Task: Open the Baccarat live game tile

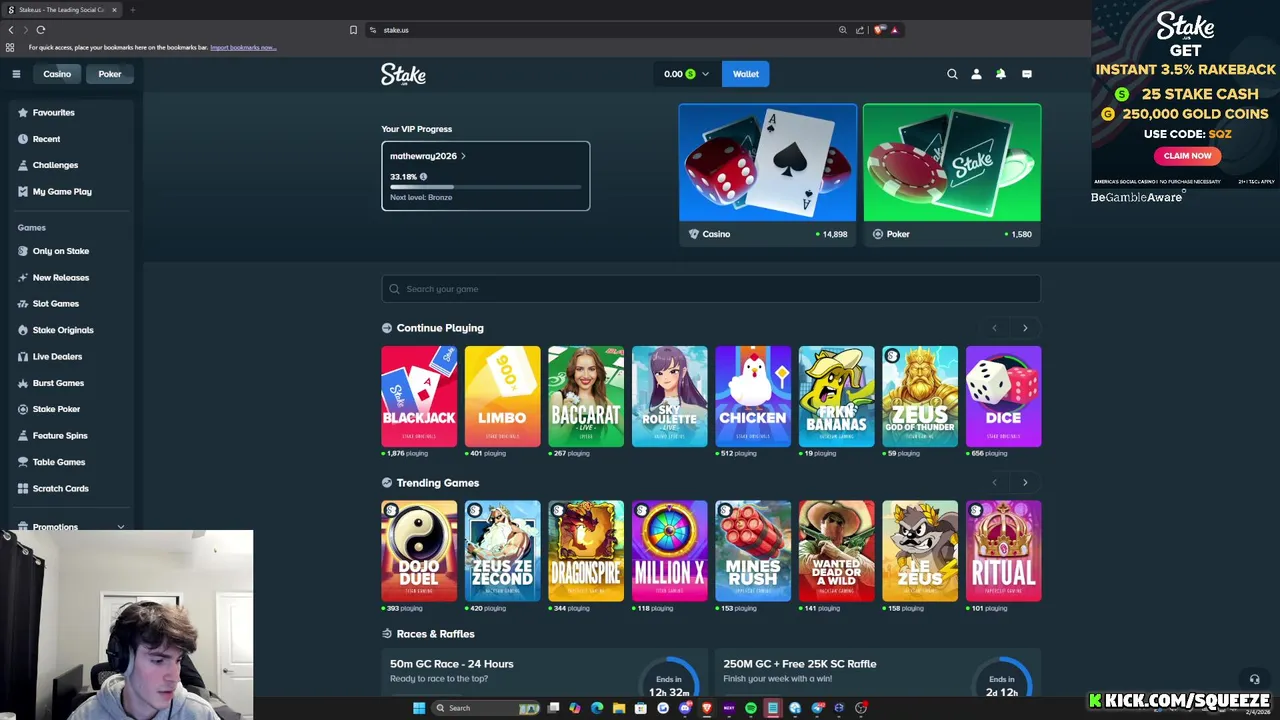Action: (x=586, y=396)
